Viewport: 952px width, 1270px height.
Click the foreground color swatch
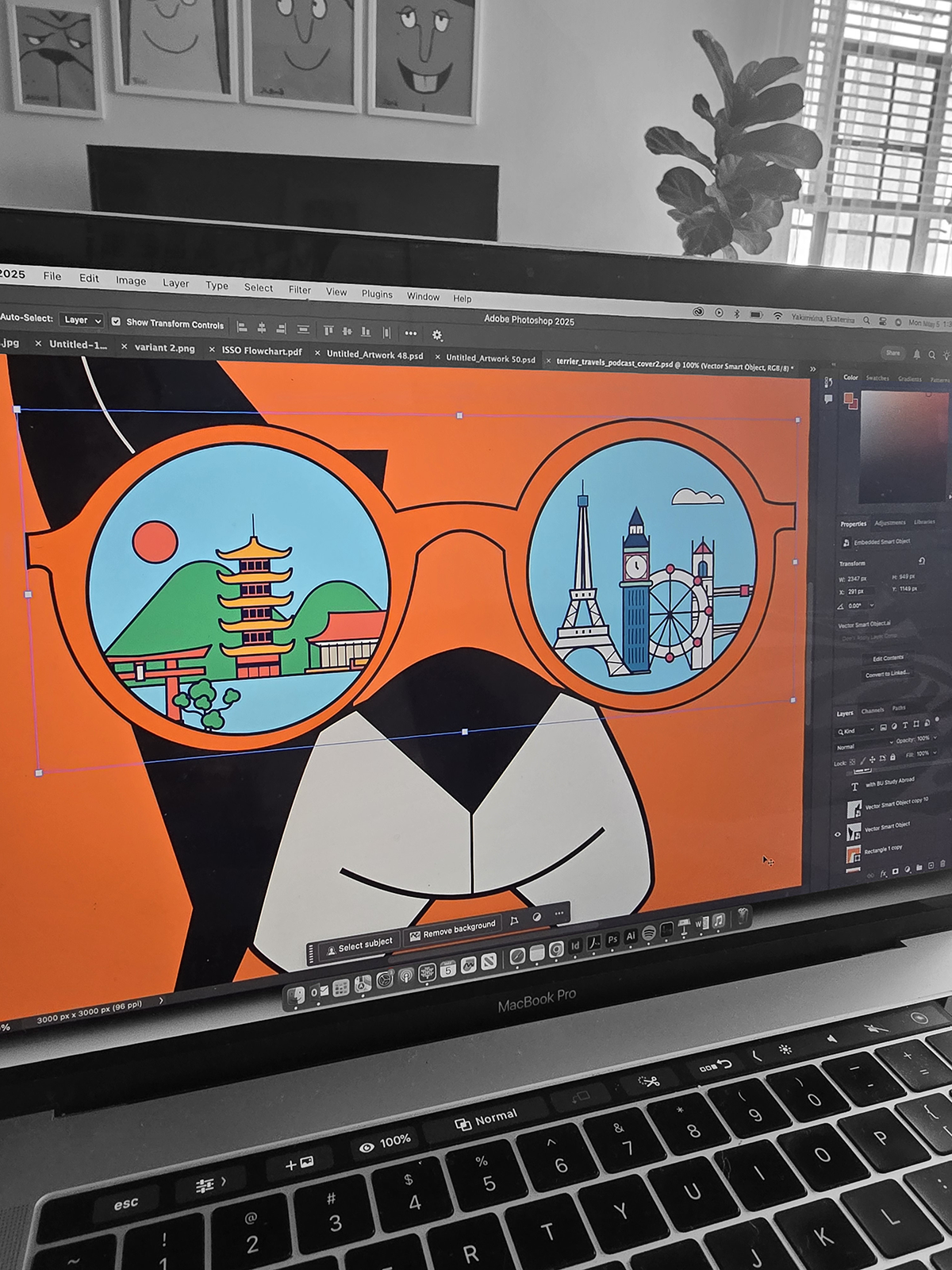pos(848,398)
